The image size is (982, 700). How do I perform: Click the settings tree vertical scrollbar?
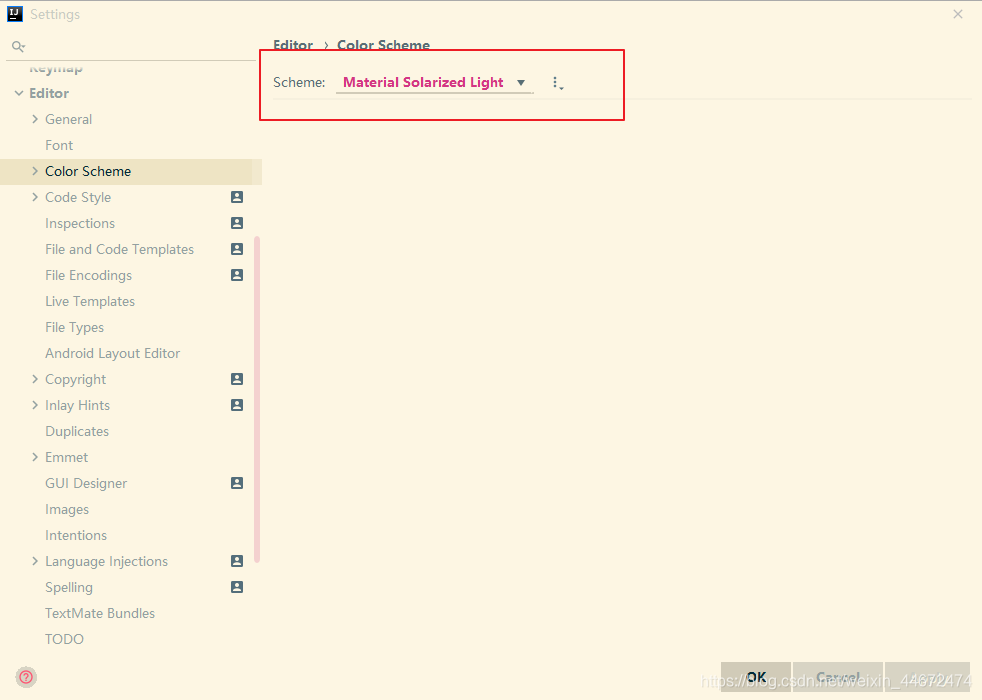(x=257, y=399)
